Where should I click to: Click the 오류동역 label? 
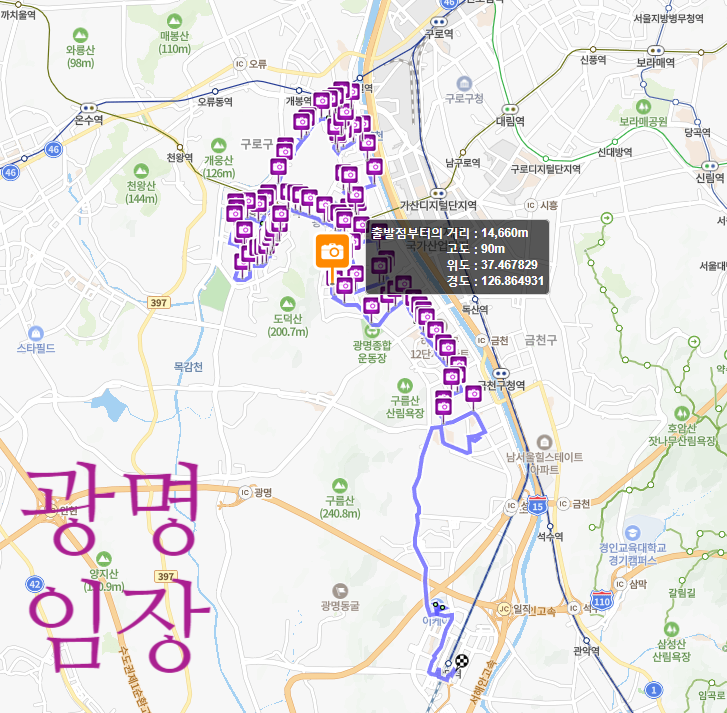tap(215, 102)
